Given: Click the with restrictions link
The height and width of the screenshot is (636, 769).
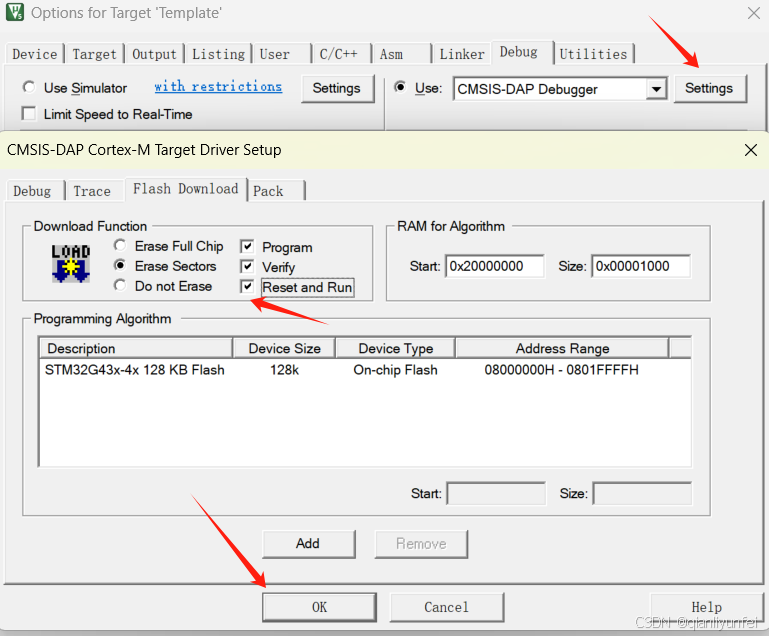Looking at the screenshot, I should 218,87.
